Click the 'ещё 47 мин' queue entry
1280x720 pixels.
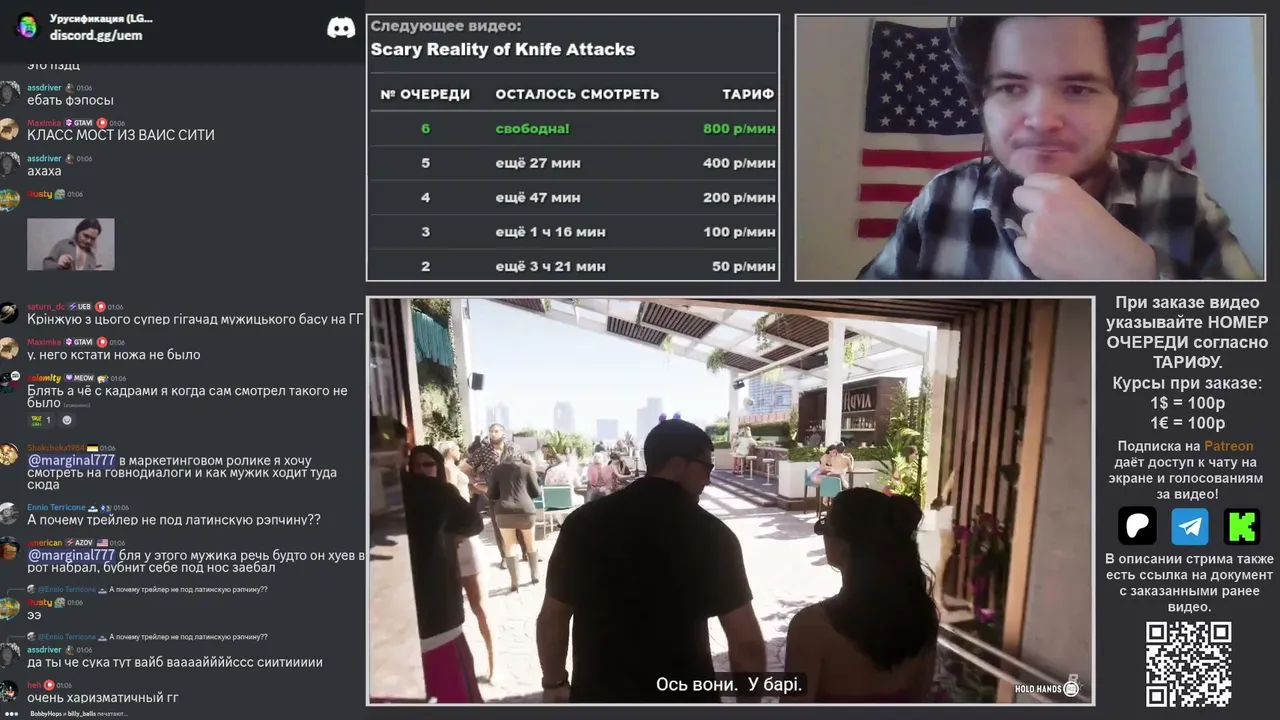coord(538,198)
